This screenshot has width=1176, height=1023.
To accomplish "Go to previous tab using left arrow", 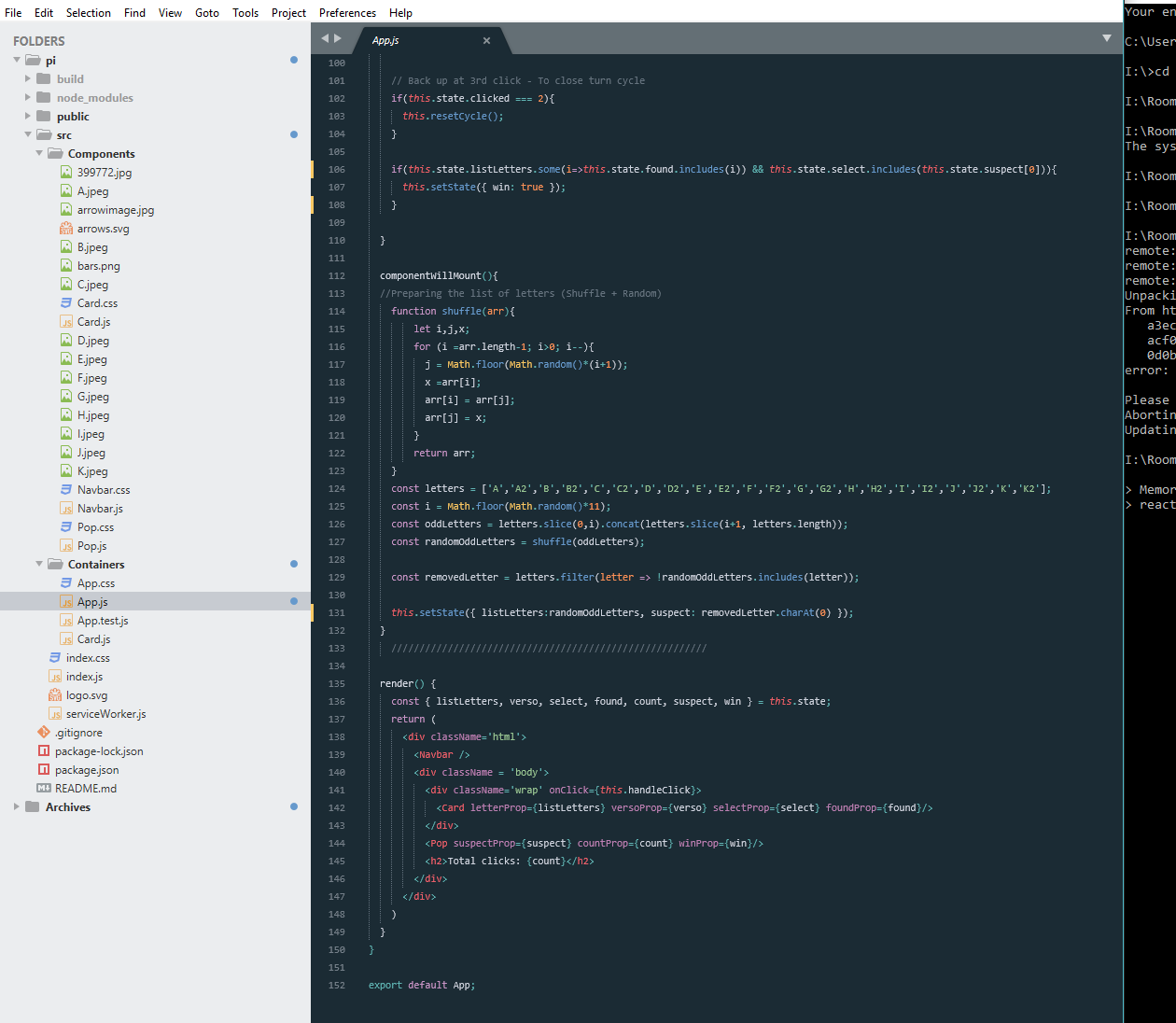I will click(325, 38).
